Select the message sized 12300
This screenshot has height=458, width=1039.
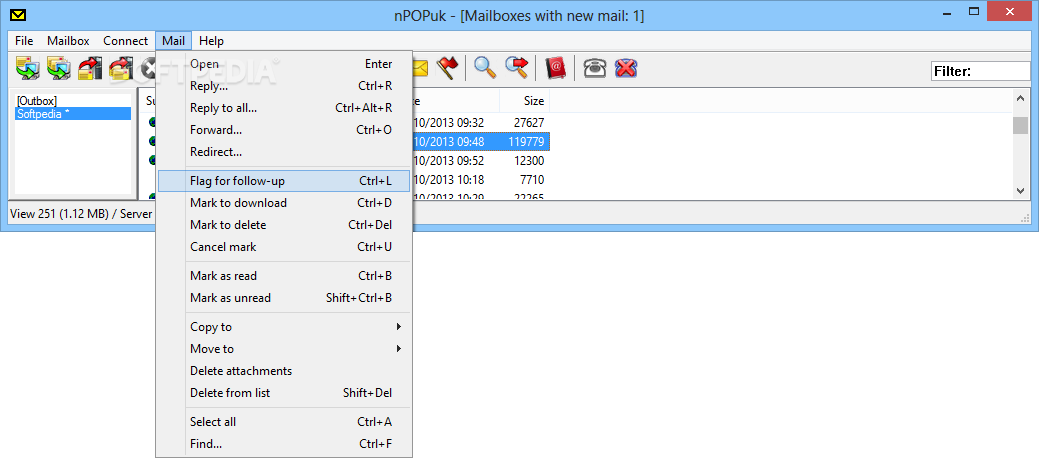click(528, 160)
